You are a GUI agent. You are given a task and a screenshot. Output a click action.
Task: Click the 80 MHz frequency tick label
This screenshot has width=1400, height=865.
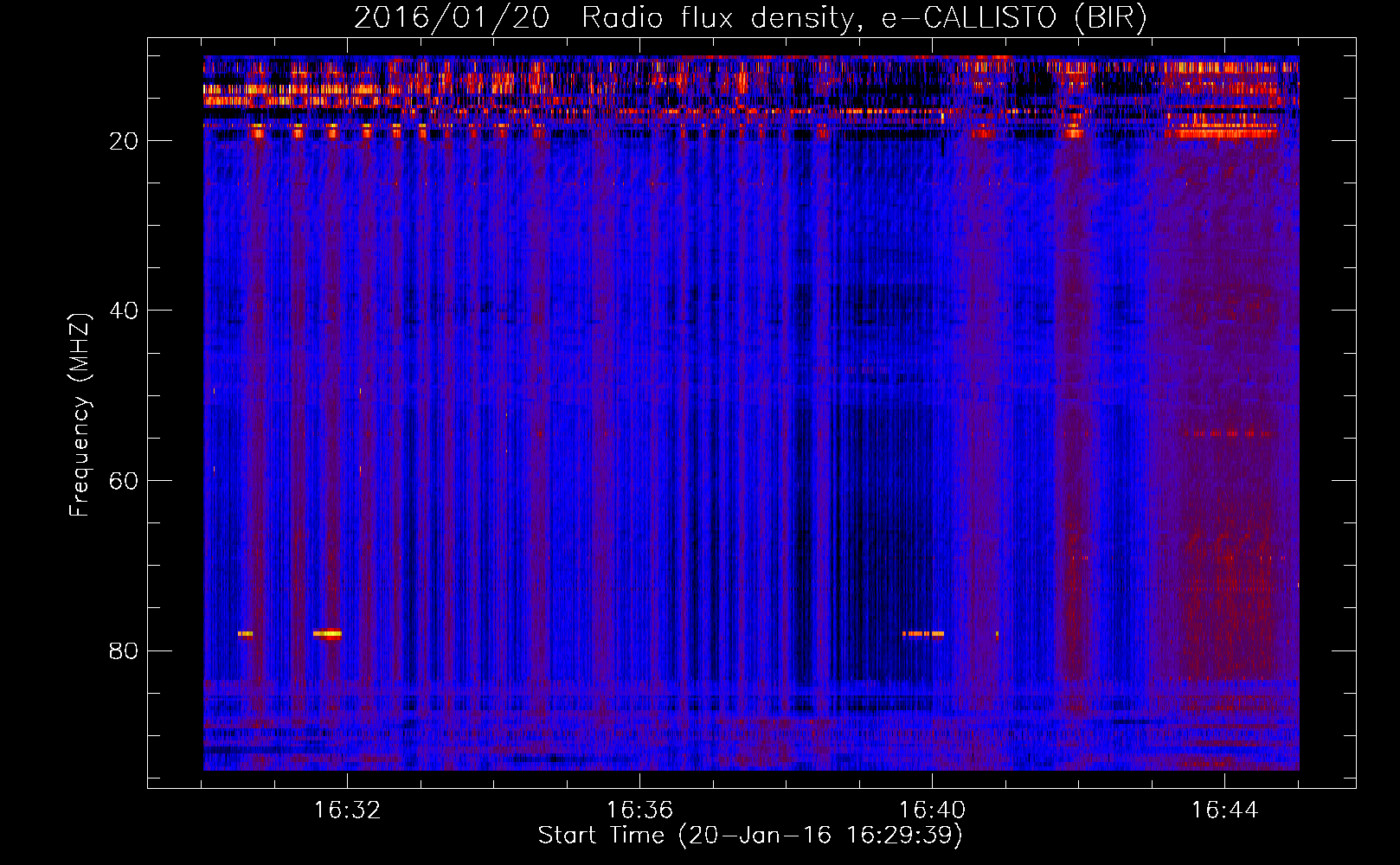coord(124,650)
